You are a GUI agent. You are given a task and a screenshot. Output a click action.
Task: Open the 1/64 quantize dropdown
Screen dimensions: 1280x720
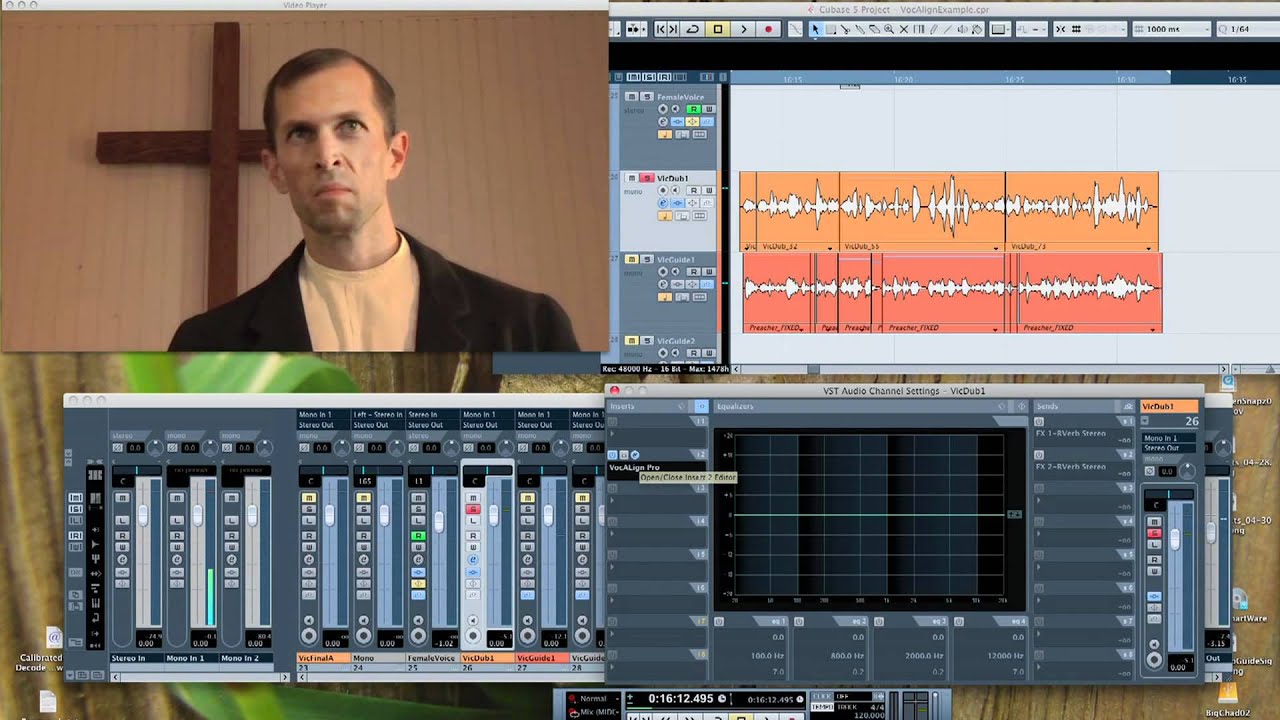click(x=1248, y=29)
